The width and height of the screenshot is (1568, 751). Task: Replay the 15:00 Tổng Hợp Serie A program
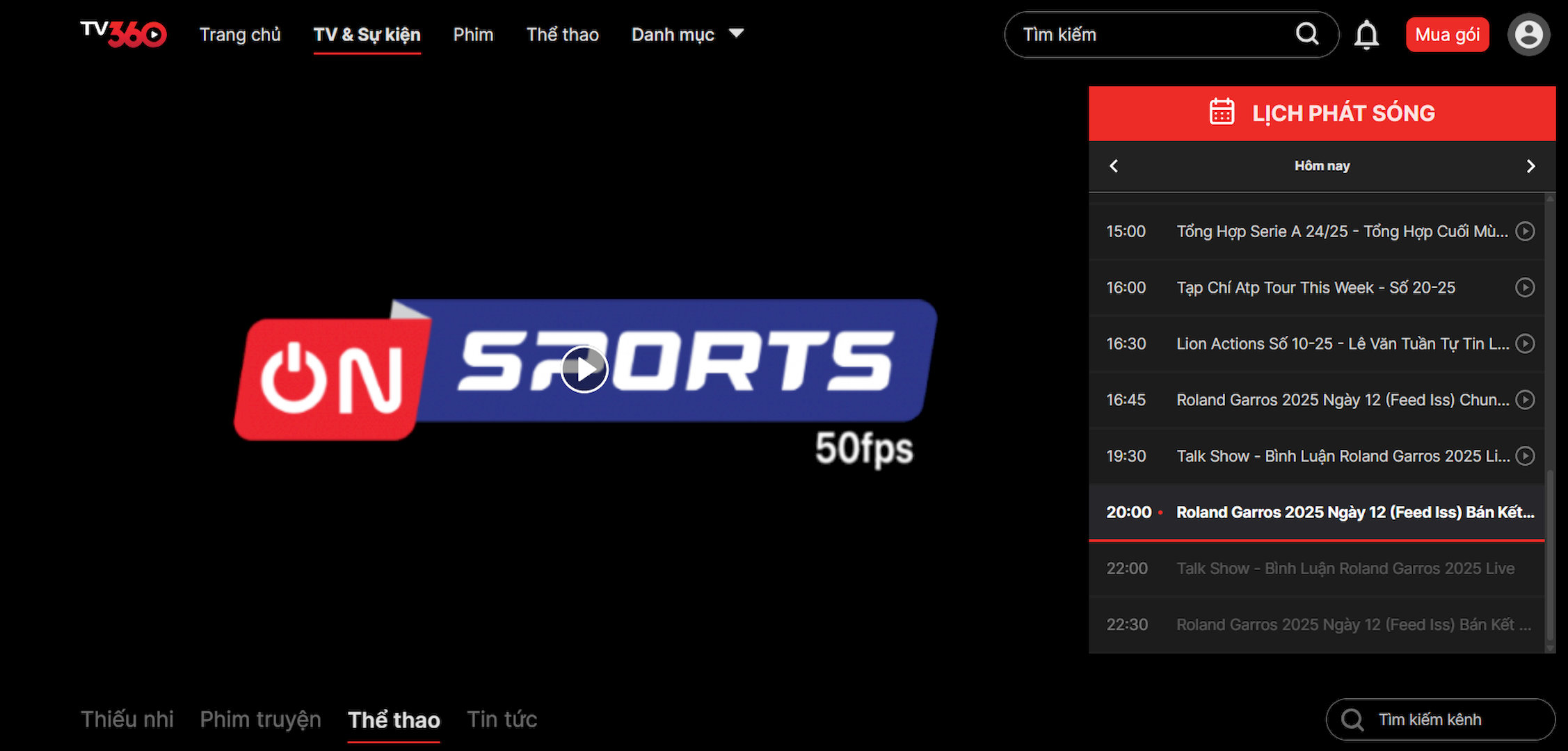1525,231
